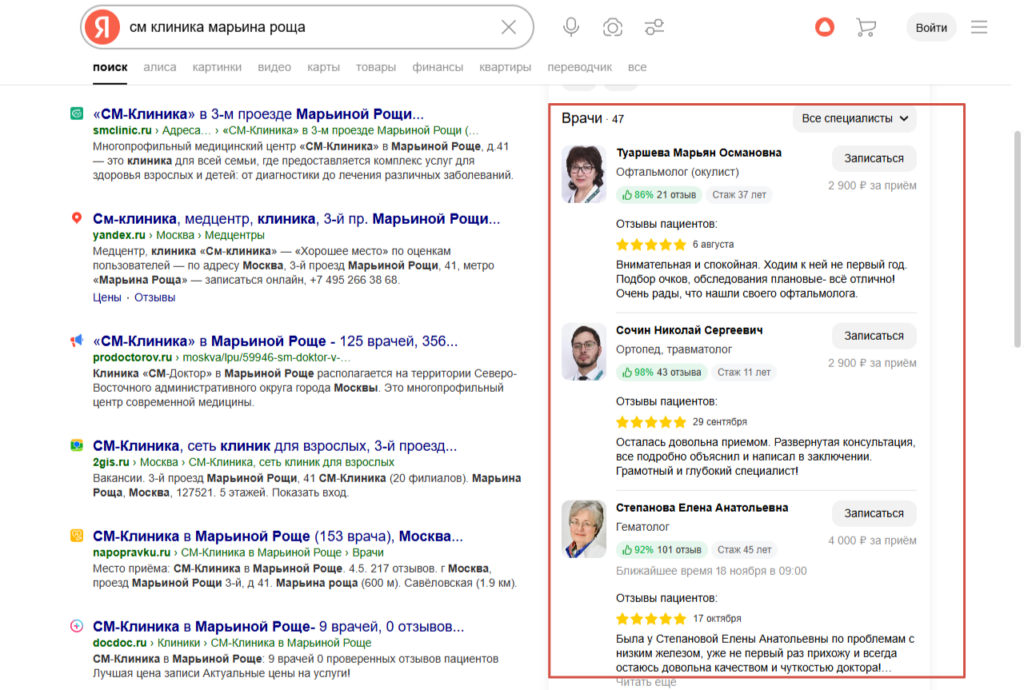Click the Читать ещё link
The width and height of the screenshot is (1024, 690).
coord(646,683)
